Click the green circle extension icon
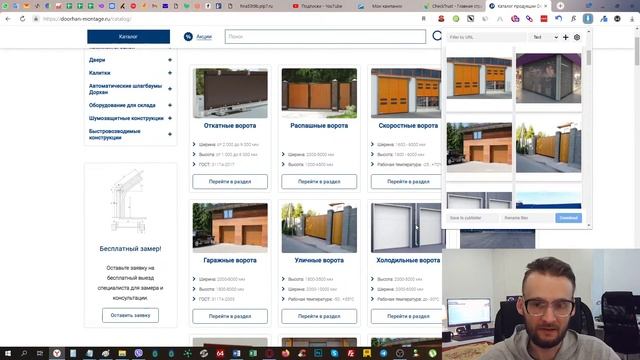This screenshot has width=640, height=360. [456, 19]
